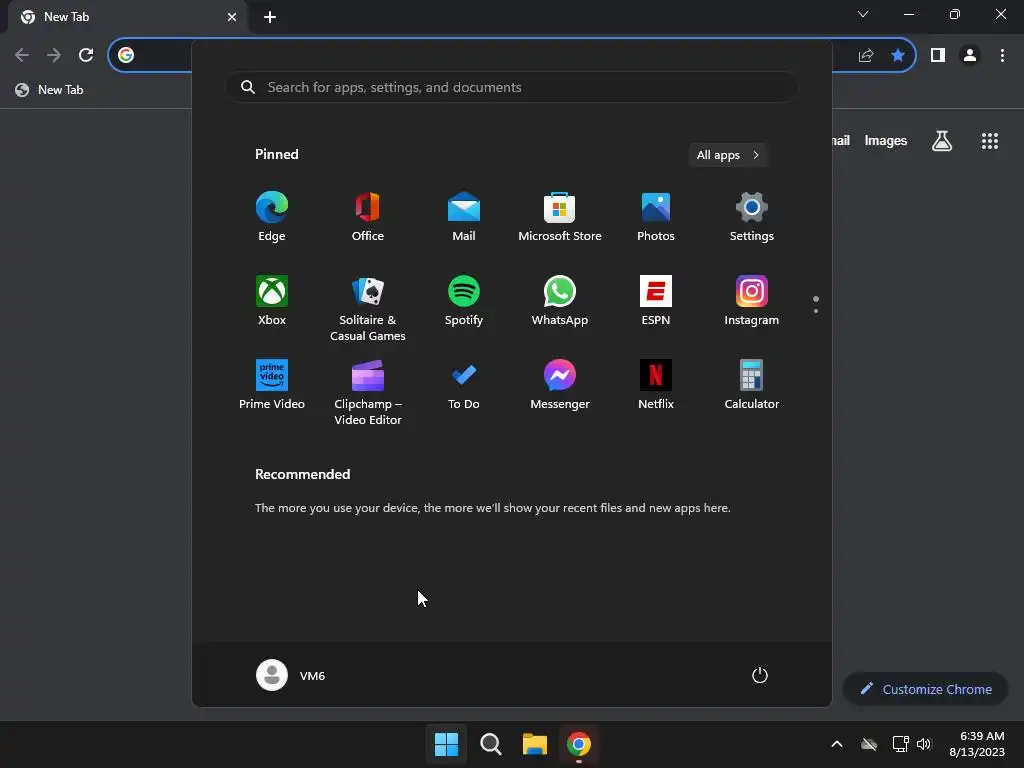This screenshot has width=1024, height=768.
Task: Launch Netflix from pinned apps
Action: (656, 385)
